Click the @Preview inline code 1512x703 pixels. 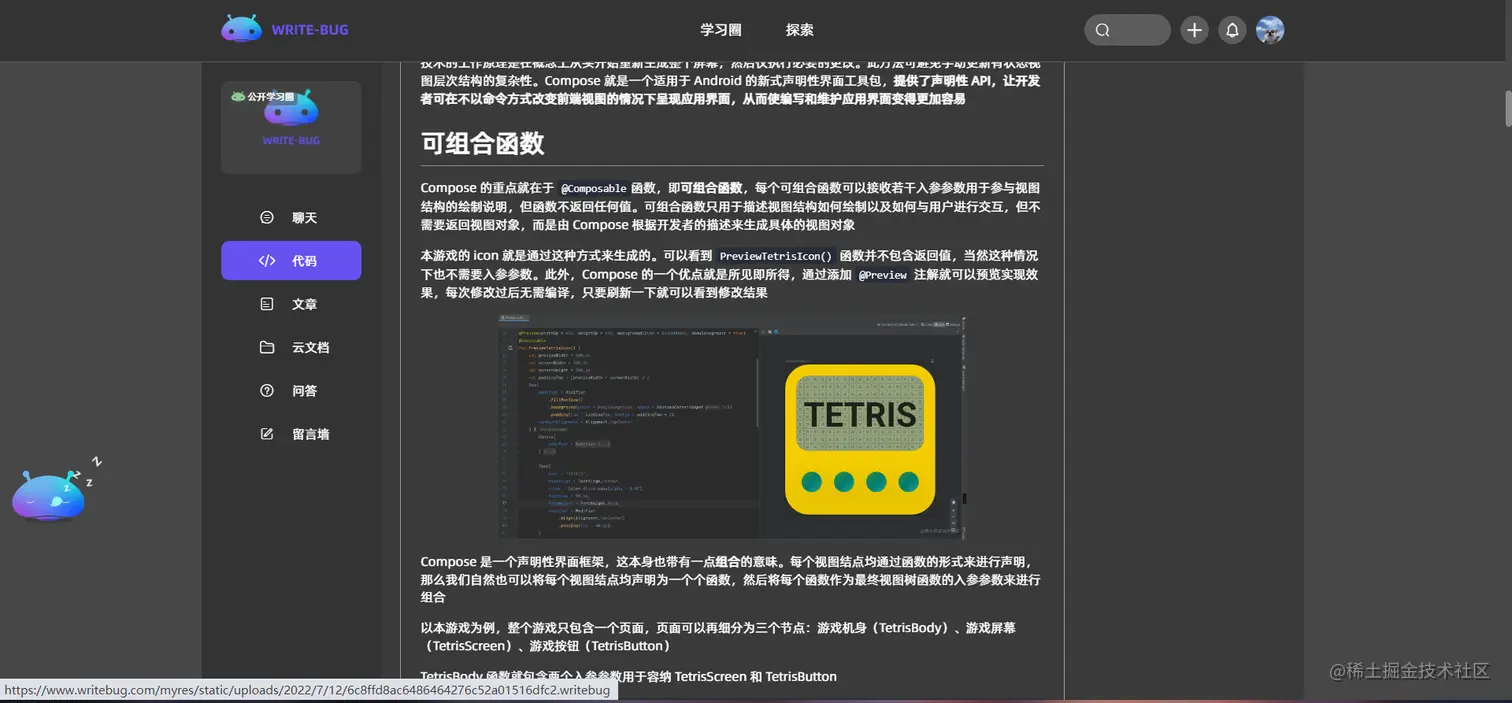pos(883,275)
